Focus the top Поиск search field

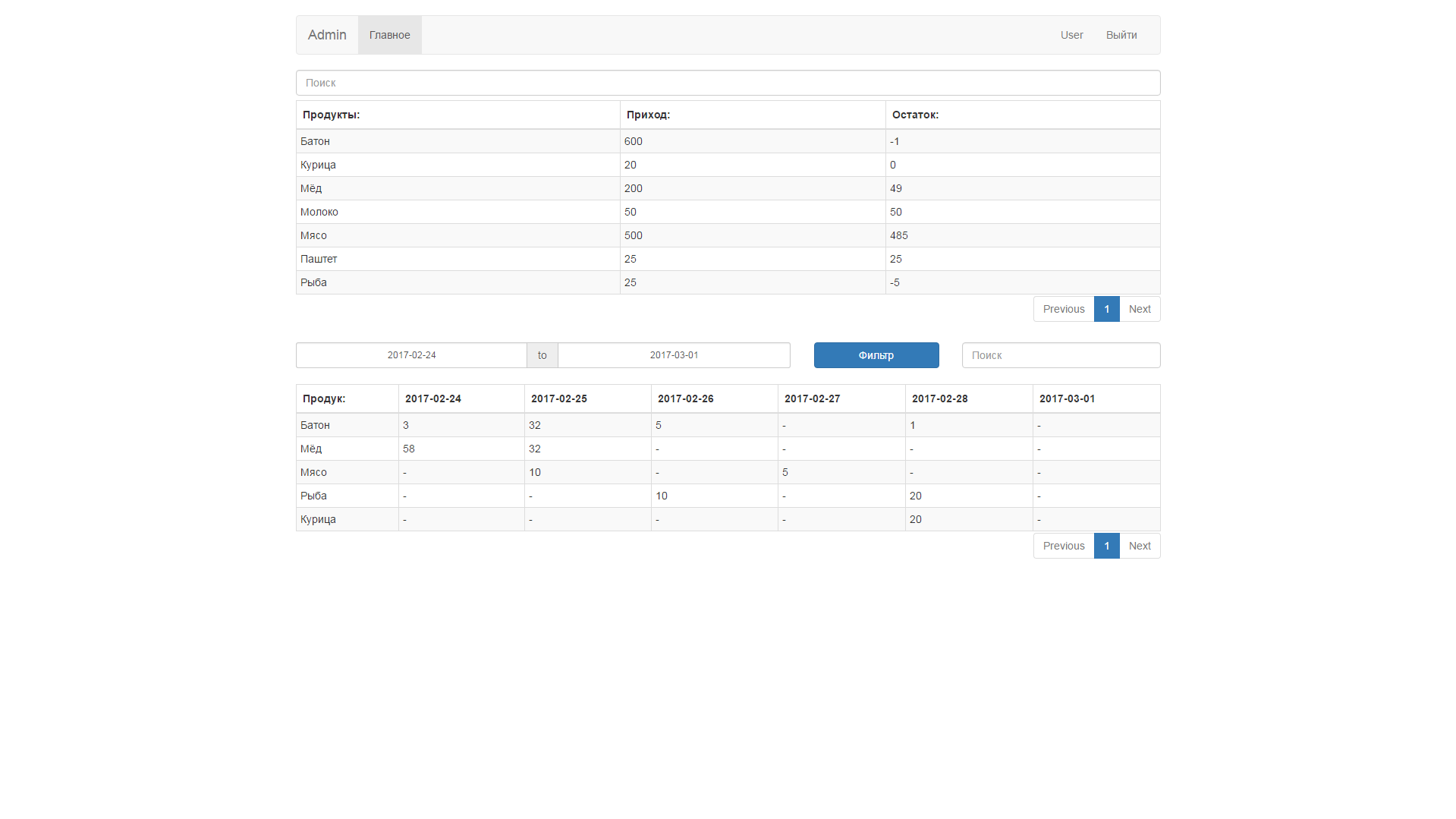(728, 83)
